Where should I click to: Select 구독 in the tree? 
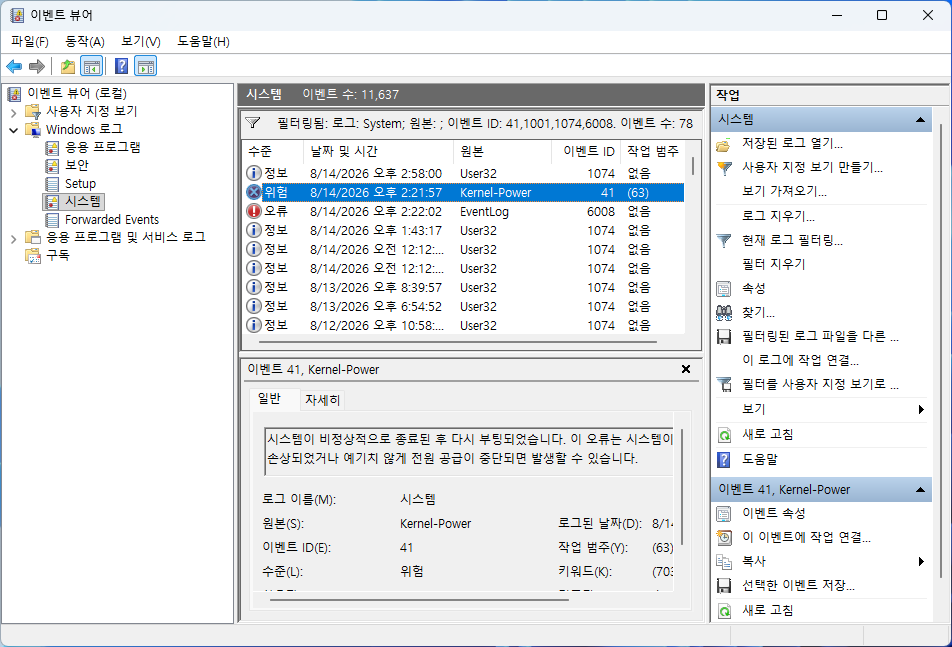pos(57,255)
